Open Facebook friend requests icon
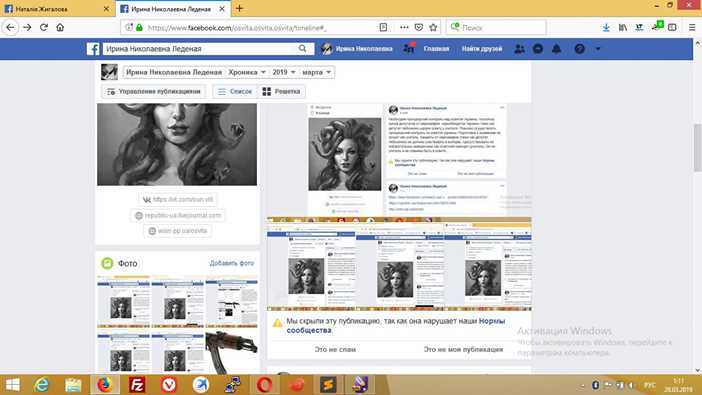 (x=519, y=49)
